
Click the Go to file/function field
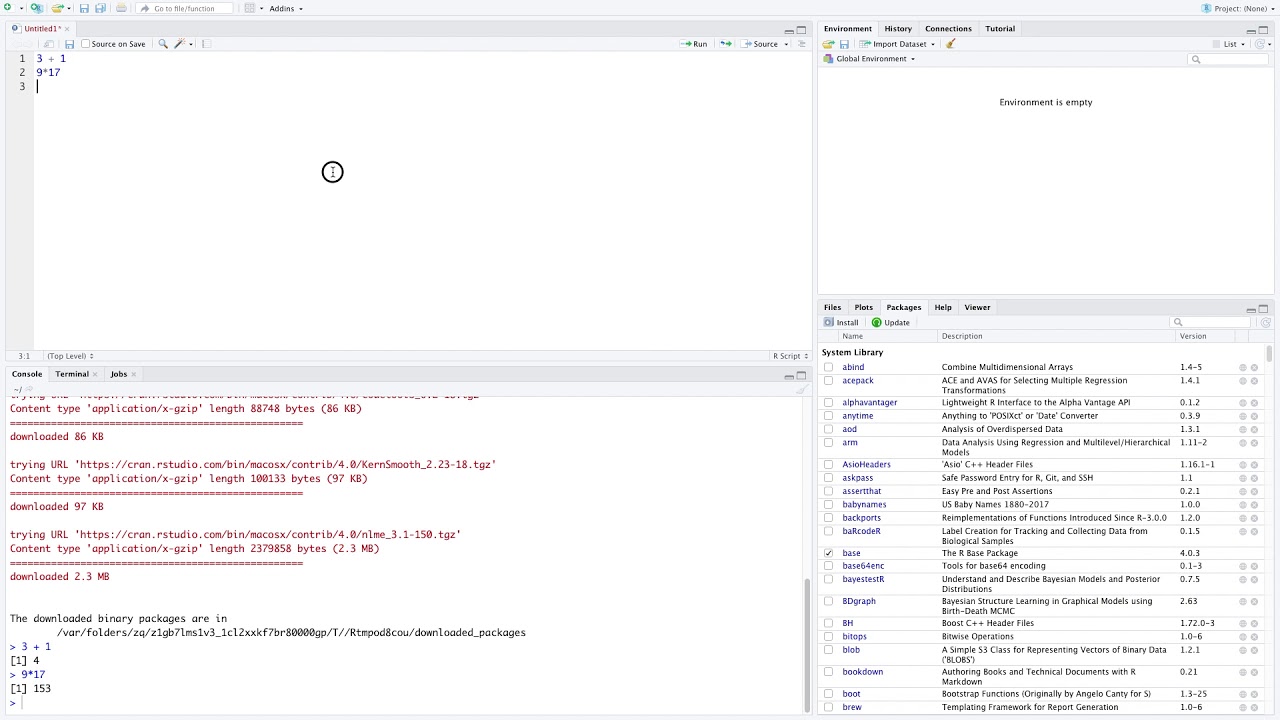tap(185, 8)
